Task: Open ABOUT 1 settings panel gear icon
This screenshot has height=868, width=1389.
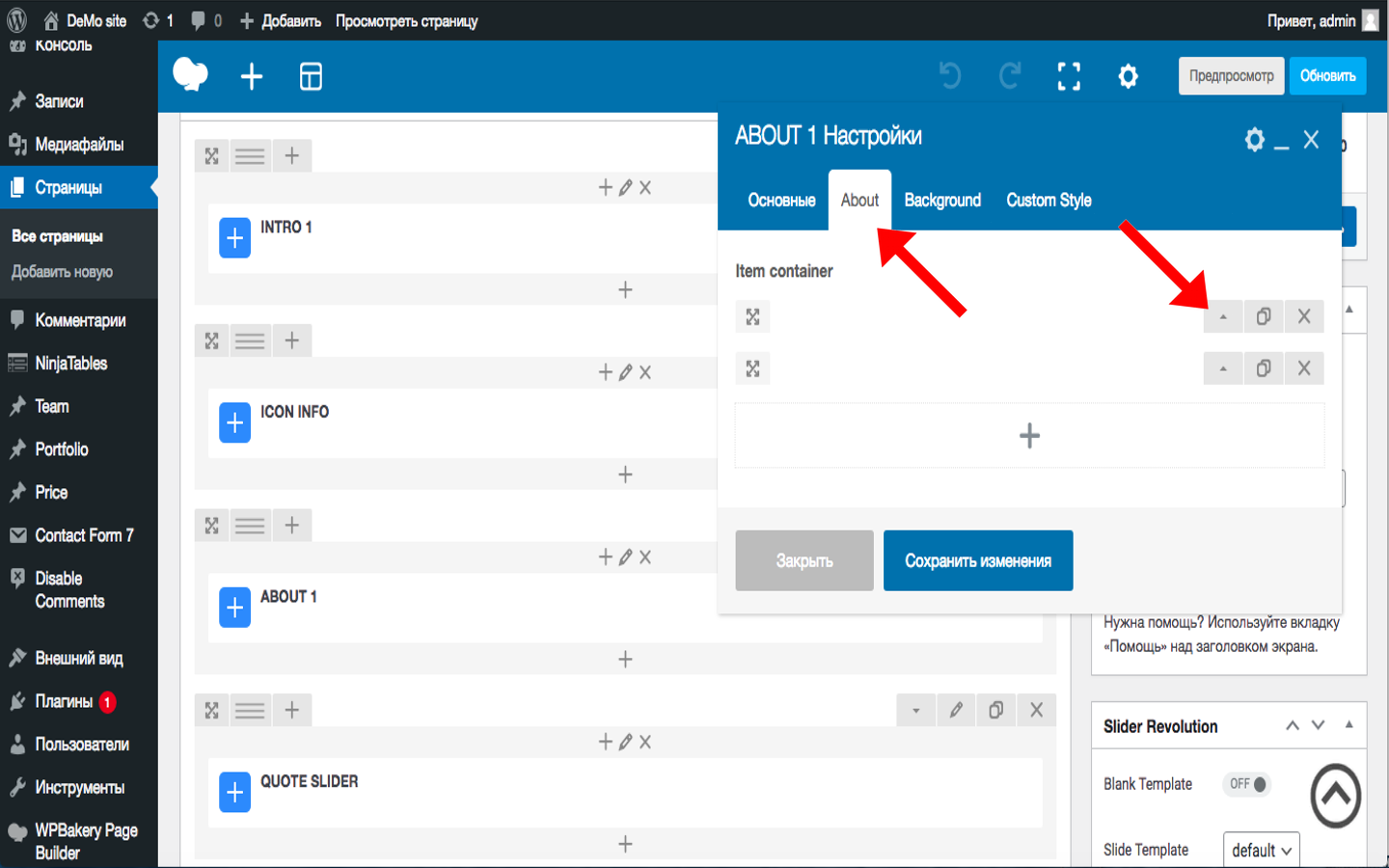Action: click(x=1254, y=140)
